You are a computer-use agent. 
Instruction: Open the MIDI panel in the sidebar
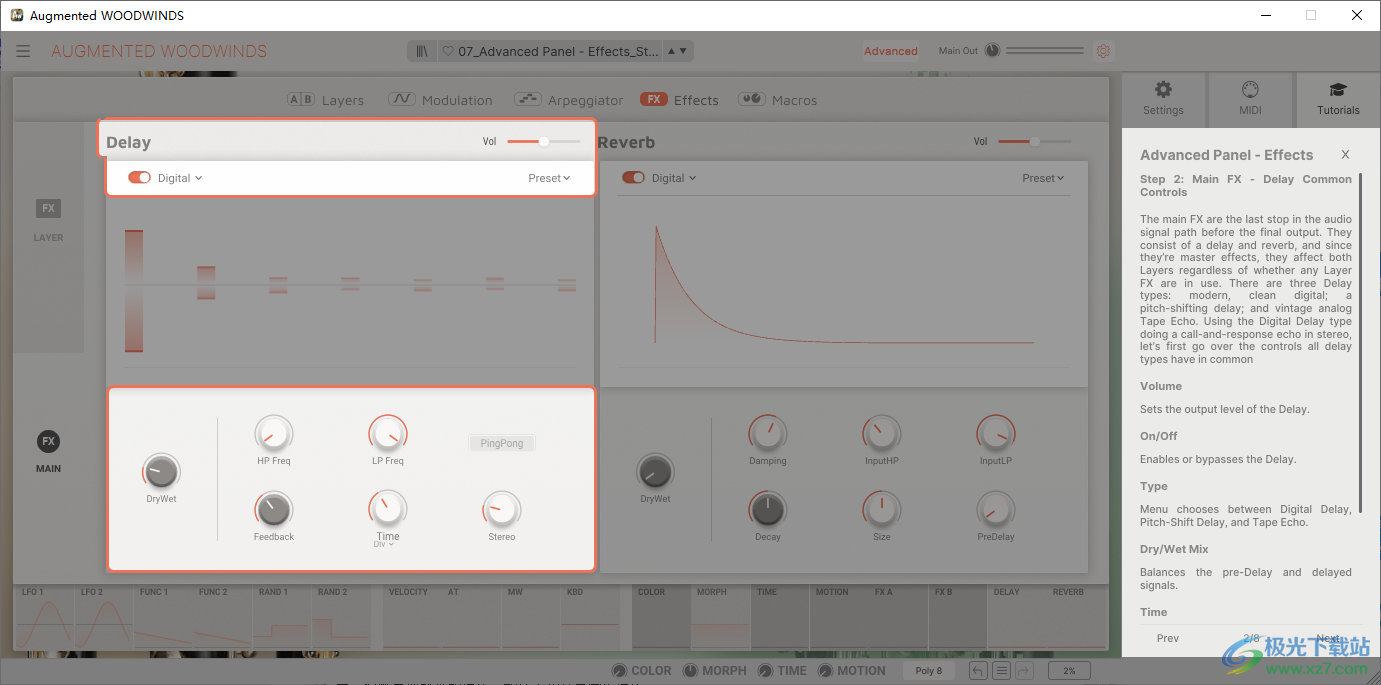pyautogui.click(x=1250, y=98)
